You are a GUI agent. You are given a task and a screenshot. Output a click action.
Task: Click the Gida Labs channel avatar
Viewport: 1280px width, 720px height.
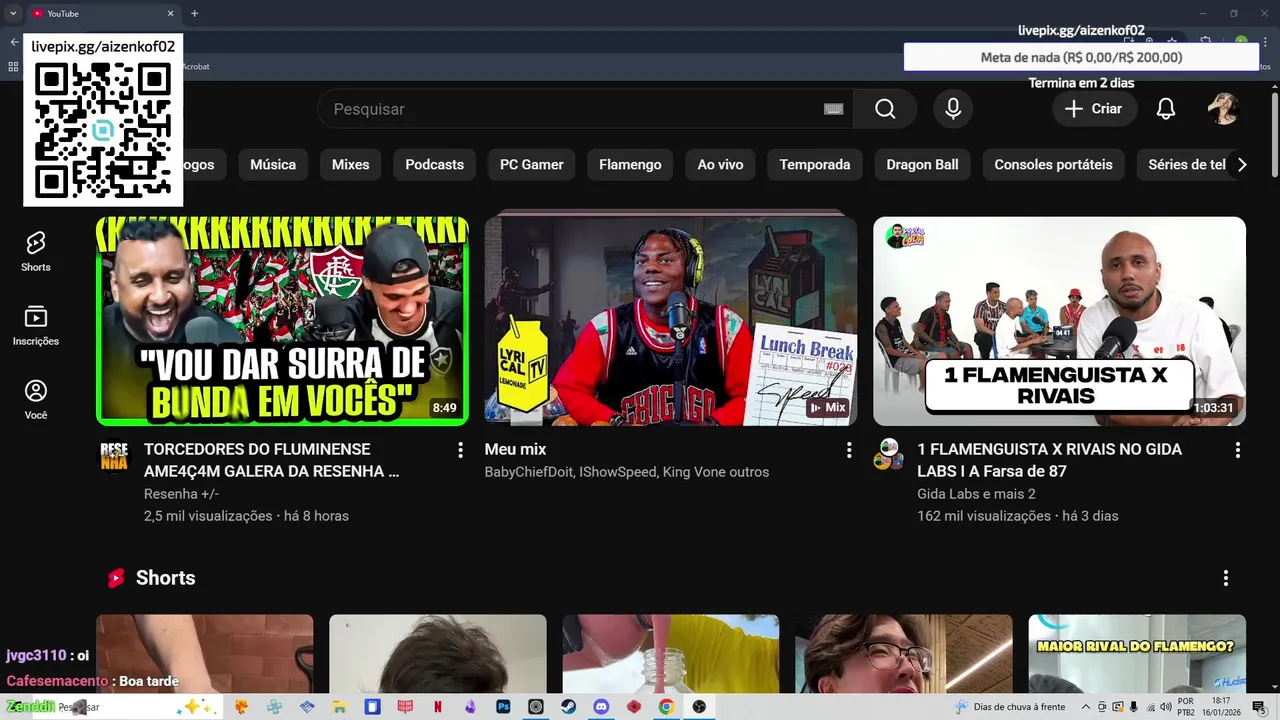tap(888, 455)
